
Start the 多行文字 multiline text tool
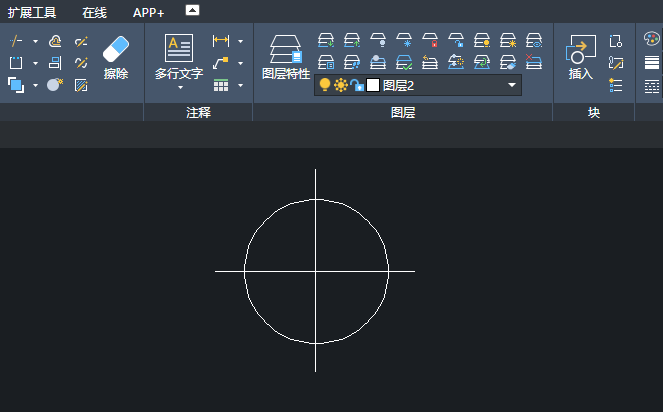(x=179, y=57)
